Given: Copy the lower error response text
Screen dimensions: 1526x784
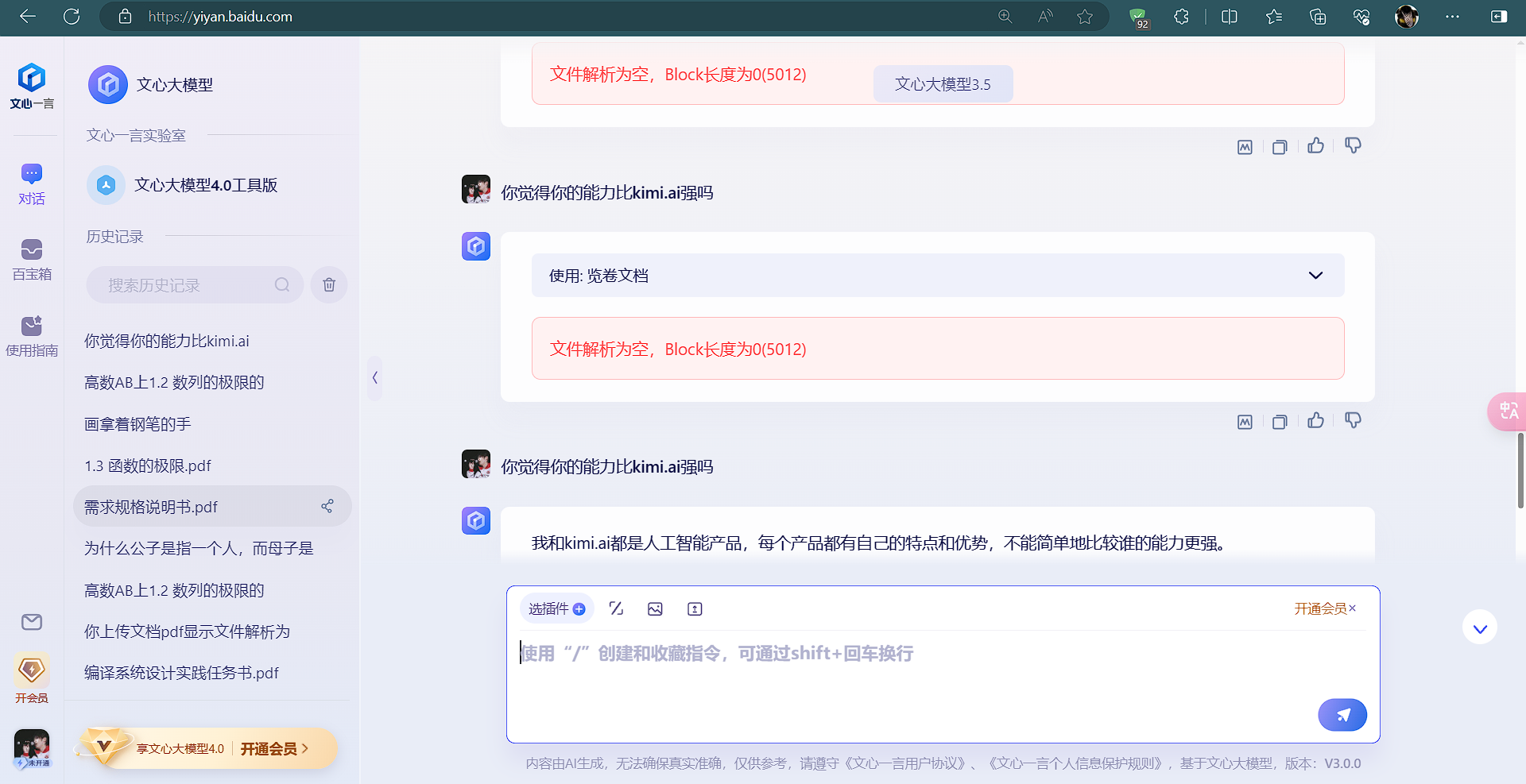Looking at the screenshot, I should (x=1280, y=422).
